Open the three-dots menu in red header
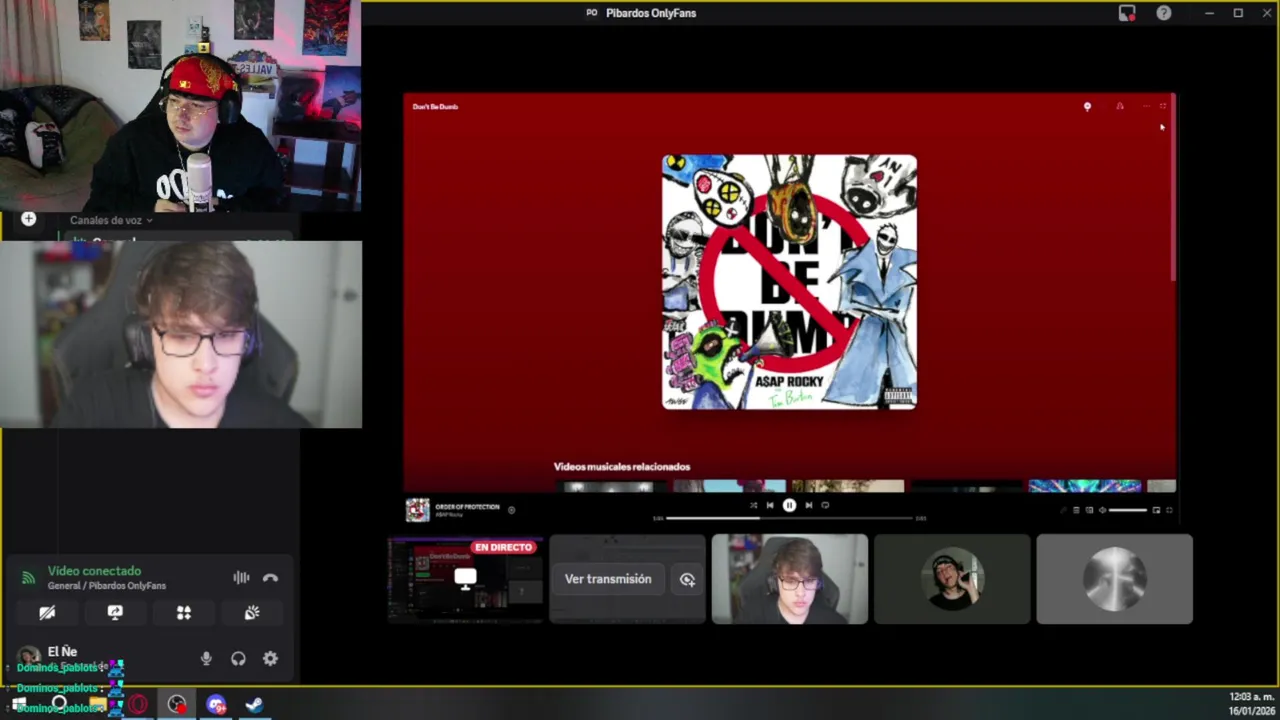Viewport: 1280px width, 720px height. (1145, 106)
